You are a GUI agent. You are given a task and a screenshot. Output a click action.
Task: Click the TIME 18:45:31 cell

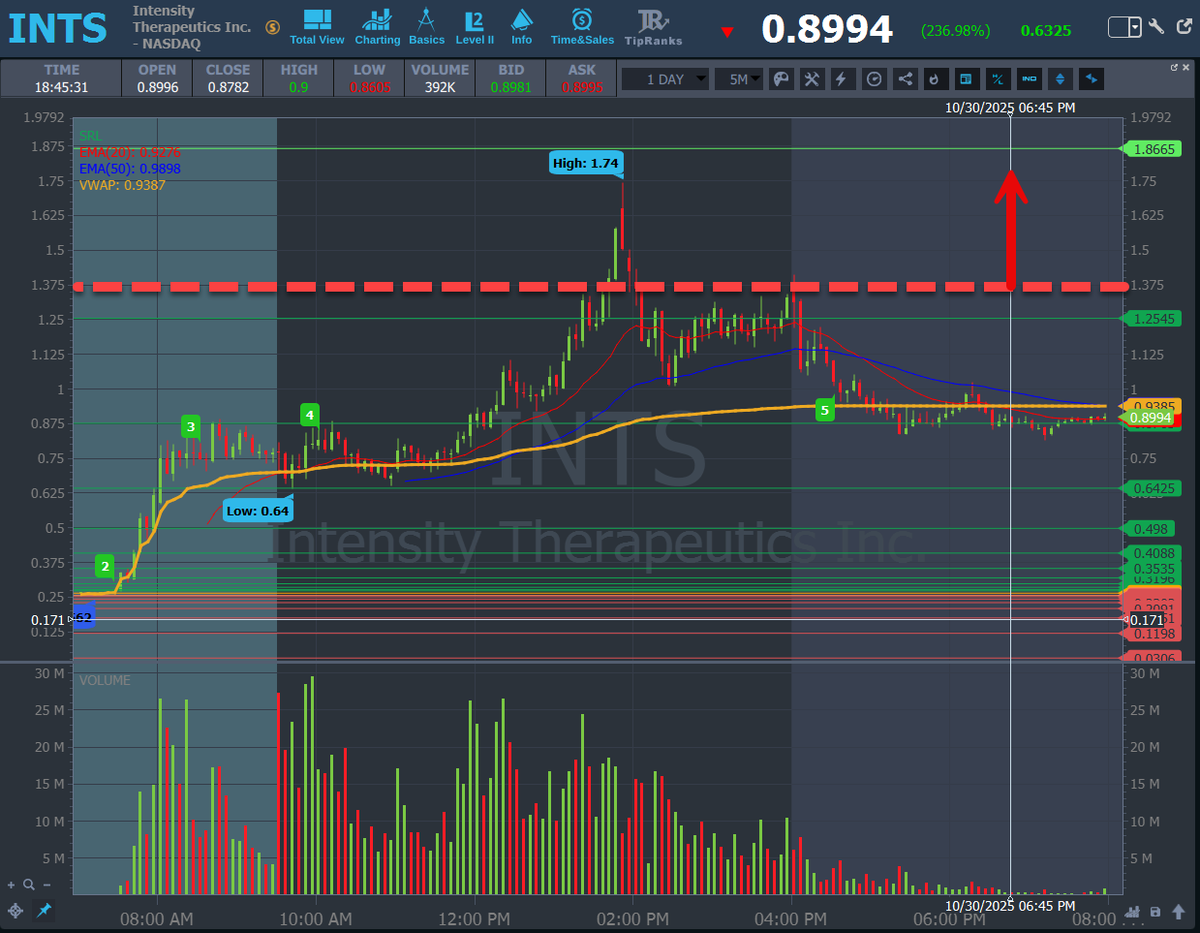(x=62, y=78)
